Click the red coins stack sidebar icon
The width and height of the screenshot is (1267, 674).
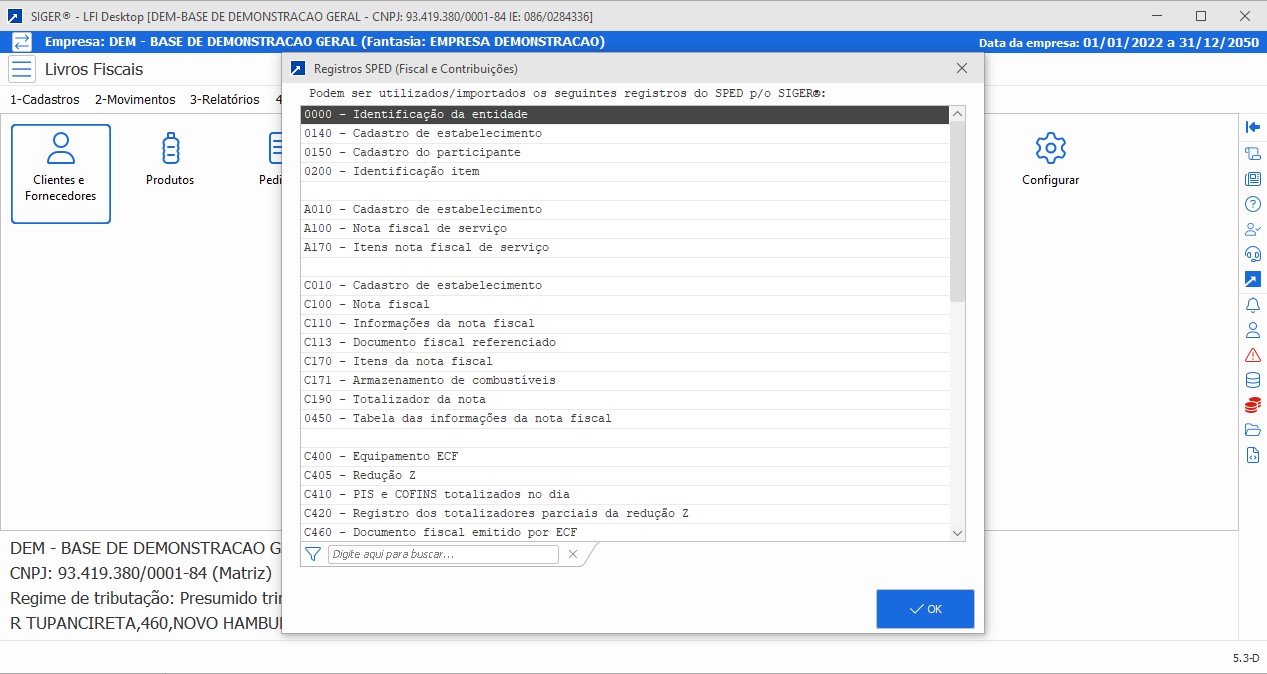1253,405
